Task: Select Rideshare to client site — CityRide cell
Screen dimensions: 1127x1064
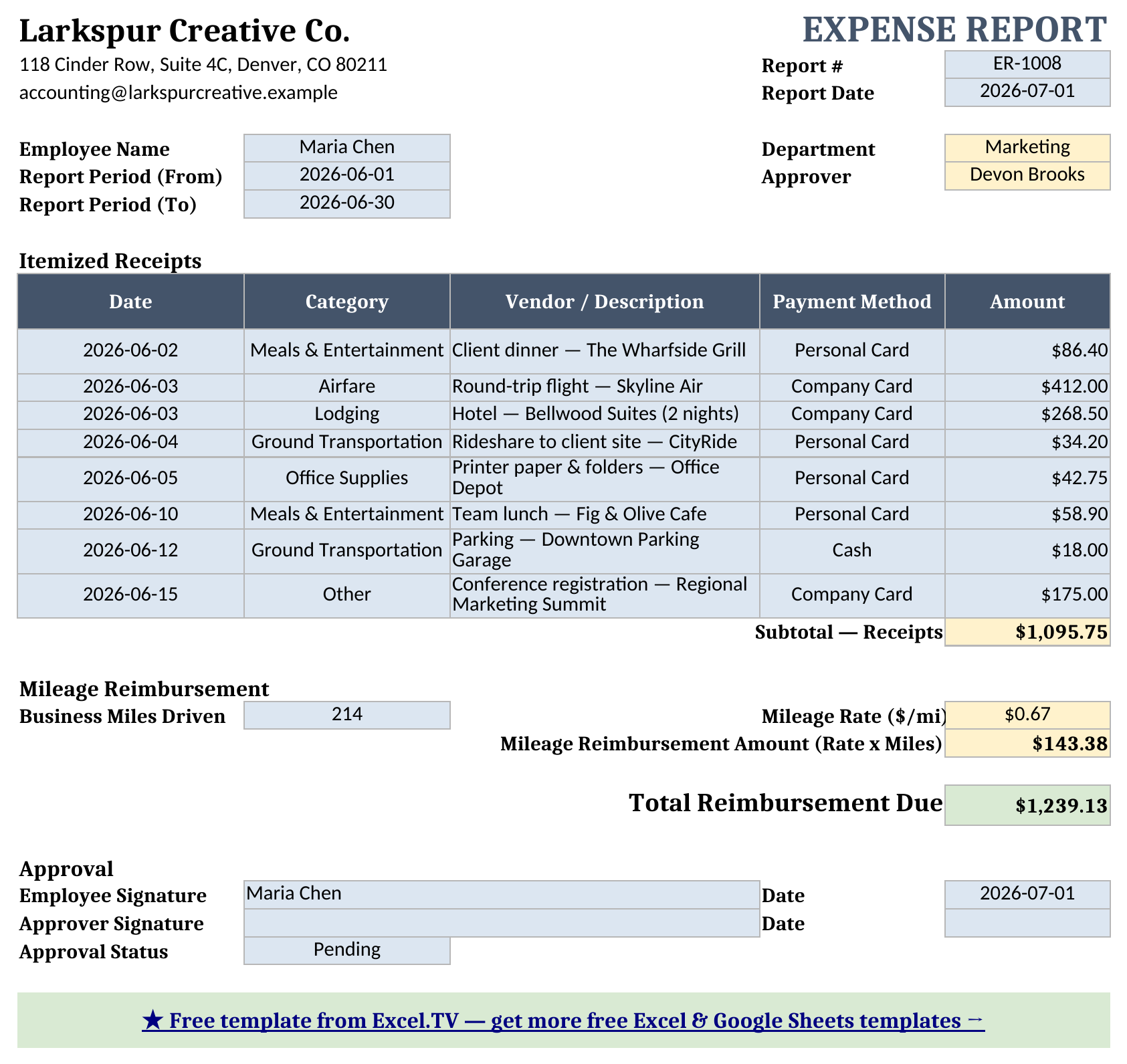Action: point(605,443)
